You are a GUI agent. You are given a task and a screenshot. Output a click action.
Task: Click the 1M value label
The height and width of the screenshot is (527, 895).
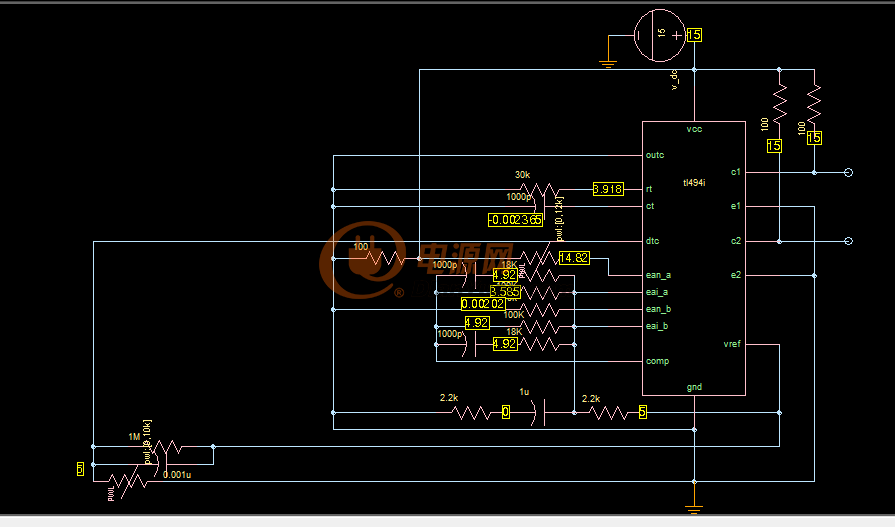tap(134, 437)
